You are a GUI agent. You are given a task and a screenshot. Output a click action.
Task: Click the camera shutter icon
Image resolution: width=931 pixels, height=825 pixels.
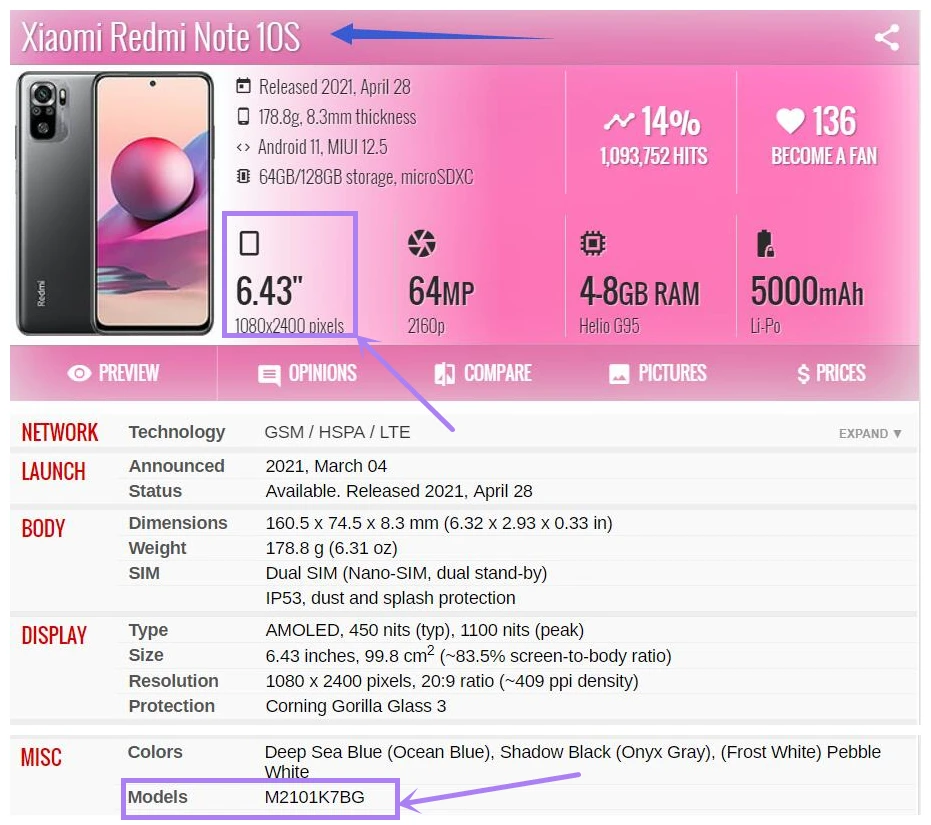pyautogui.click(x=422, y=244)
